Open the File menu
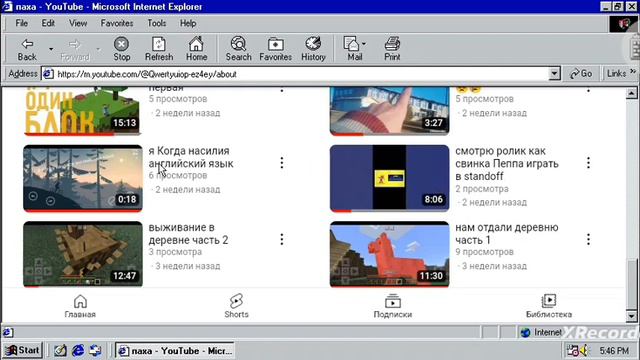Viewport: 640px width, 360px height. pyautogui.click(x=22, y=23)
